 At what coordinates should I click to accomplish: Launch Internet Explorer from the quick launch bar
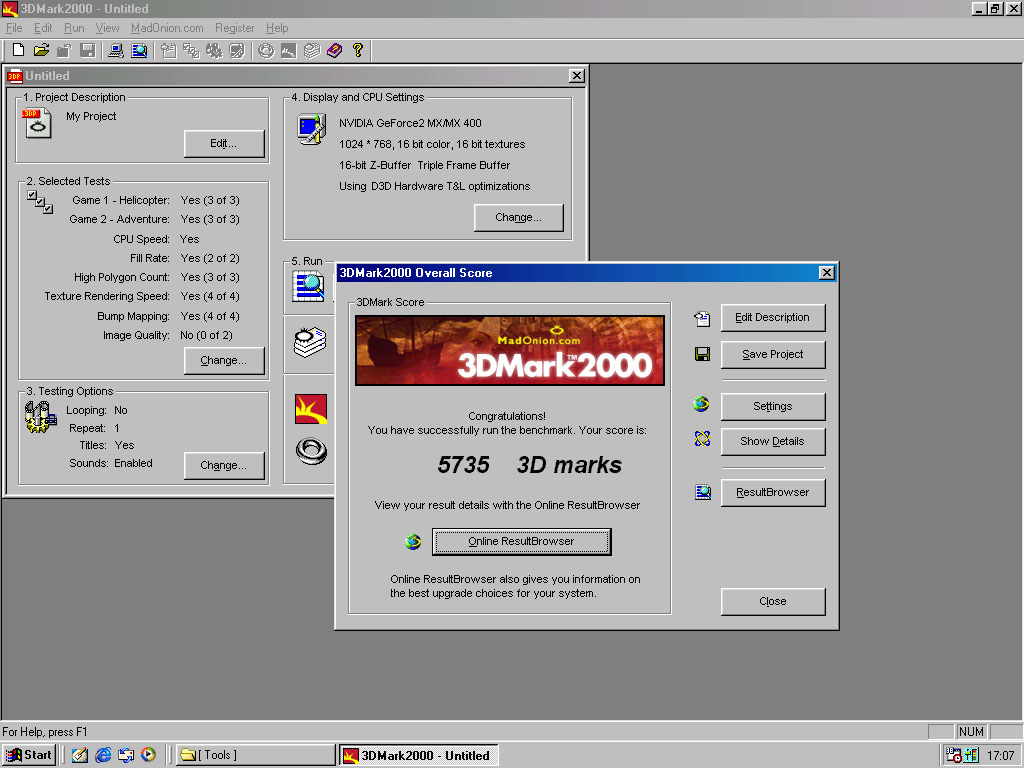(103, 755)
